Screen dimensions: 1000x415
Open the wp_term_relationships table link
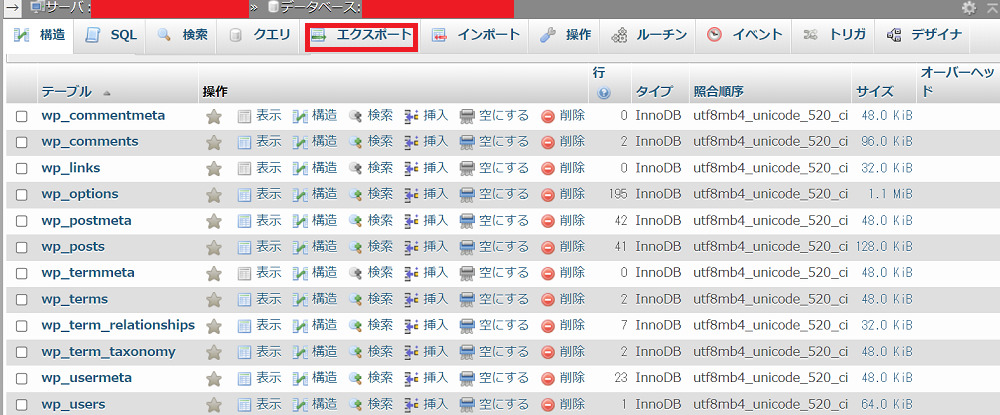[118, 325]
